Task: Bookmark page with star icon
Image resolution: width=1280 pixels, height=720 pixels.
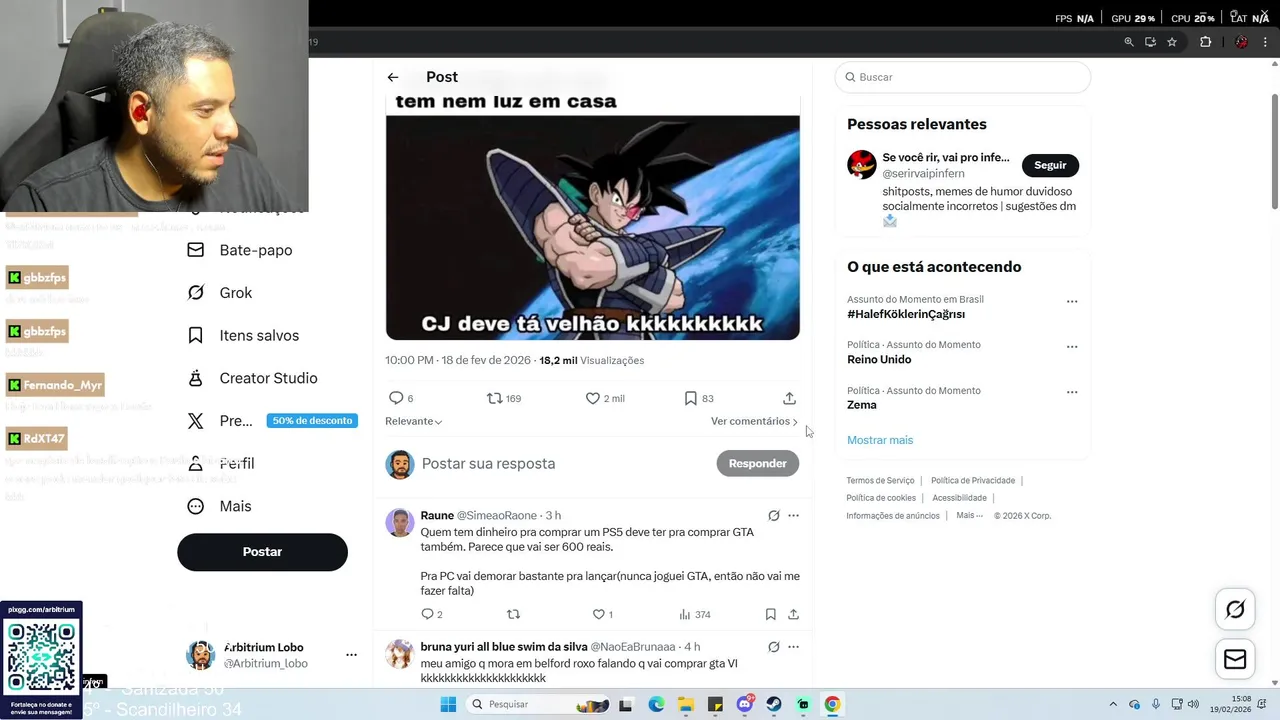Action: (1172, 42)
